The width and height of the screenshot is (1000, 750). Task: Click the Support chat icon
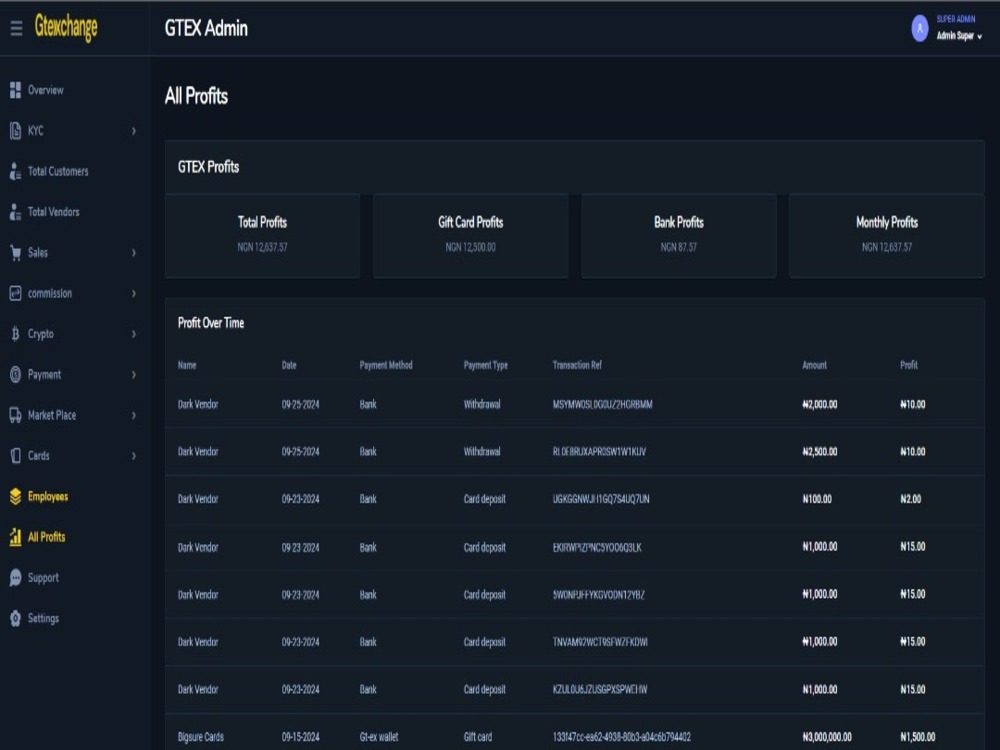pyautogui.click(x=15, y=578)
